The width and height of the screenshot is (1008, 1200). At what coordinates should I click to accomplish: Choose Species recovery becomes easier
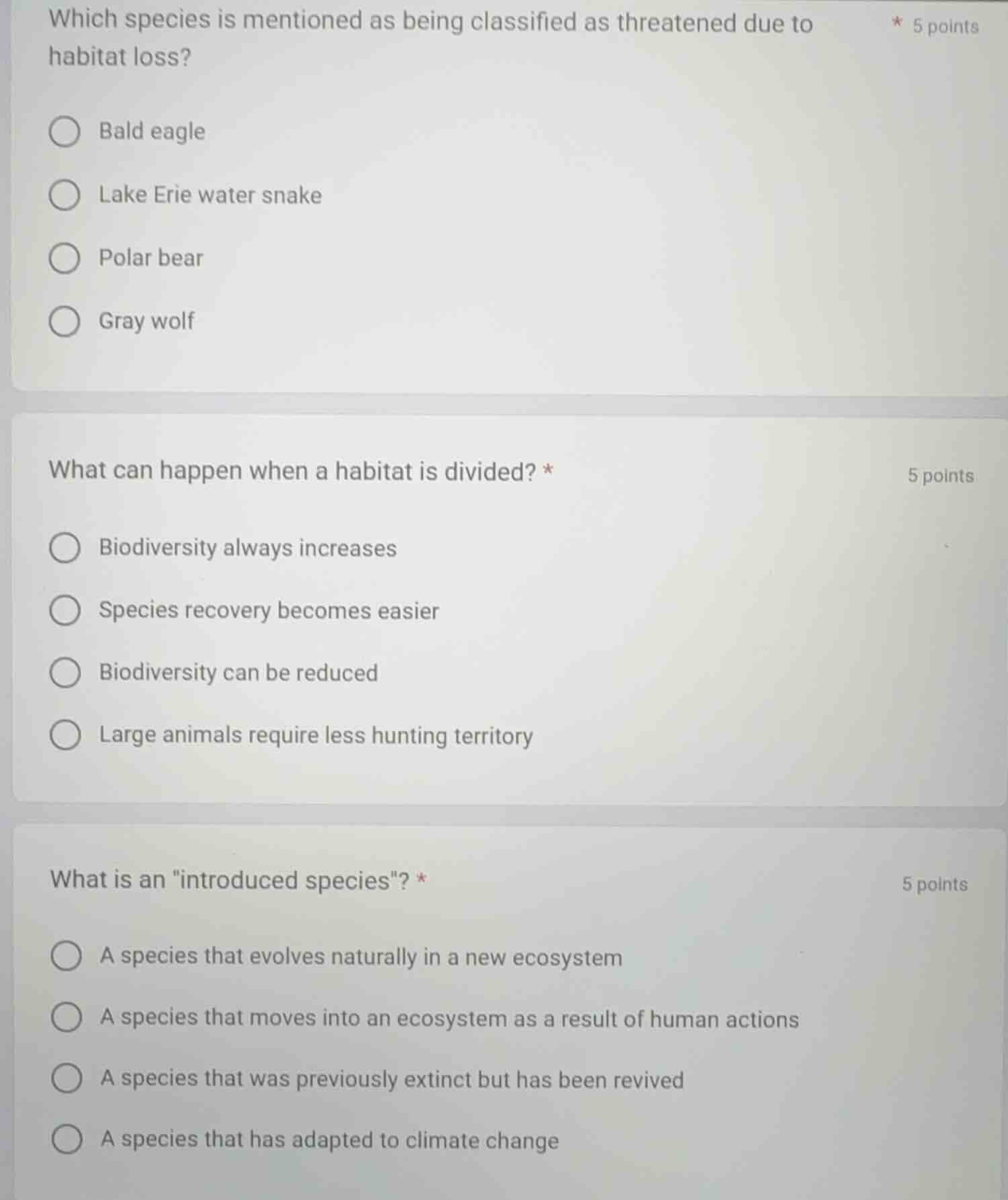pyautogui.click(x=64, y=610)
